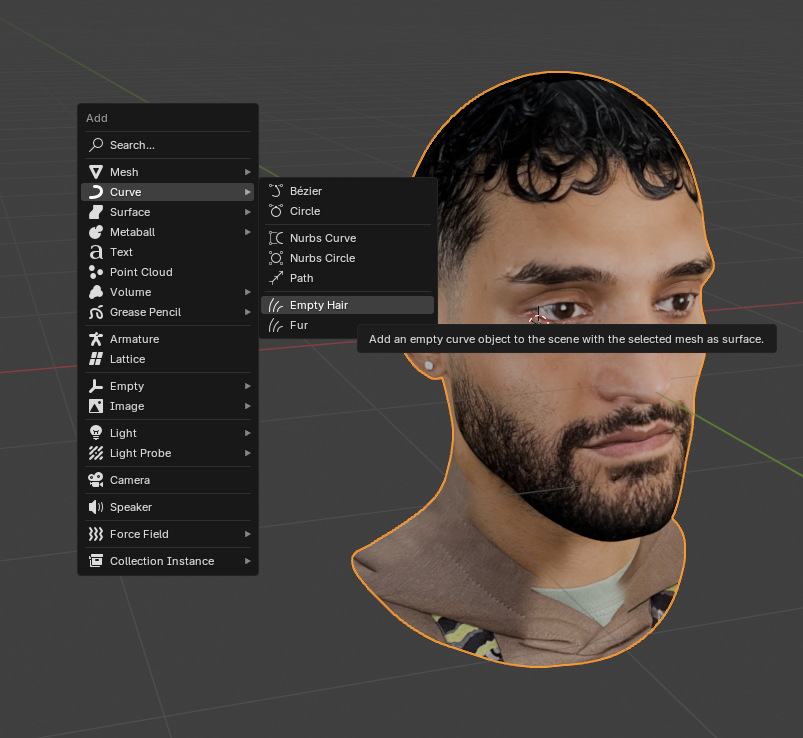The width and height of the screenshot is (803, 738).
Task: Click the Path icon
Action: (276, 278)
